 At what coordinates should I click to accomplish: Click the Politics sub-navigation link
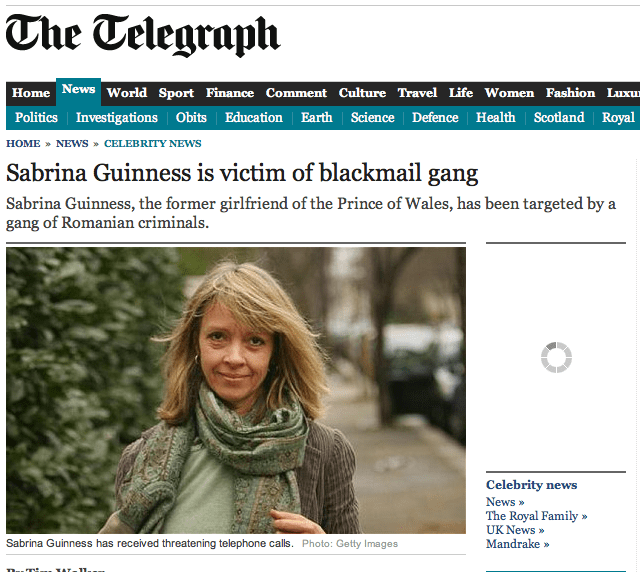tap(36, 118)
